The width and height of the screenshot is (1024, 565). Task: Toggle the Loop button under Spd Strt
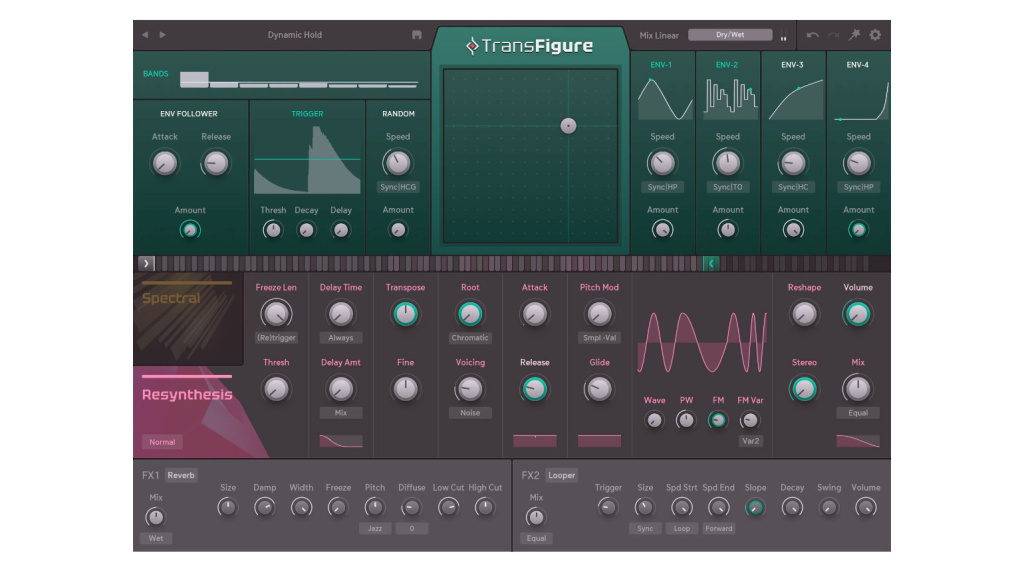click(682, 528)
